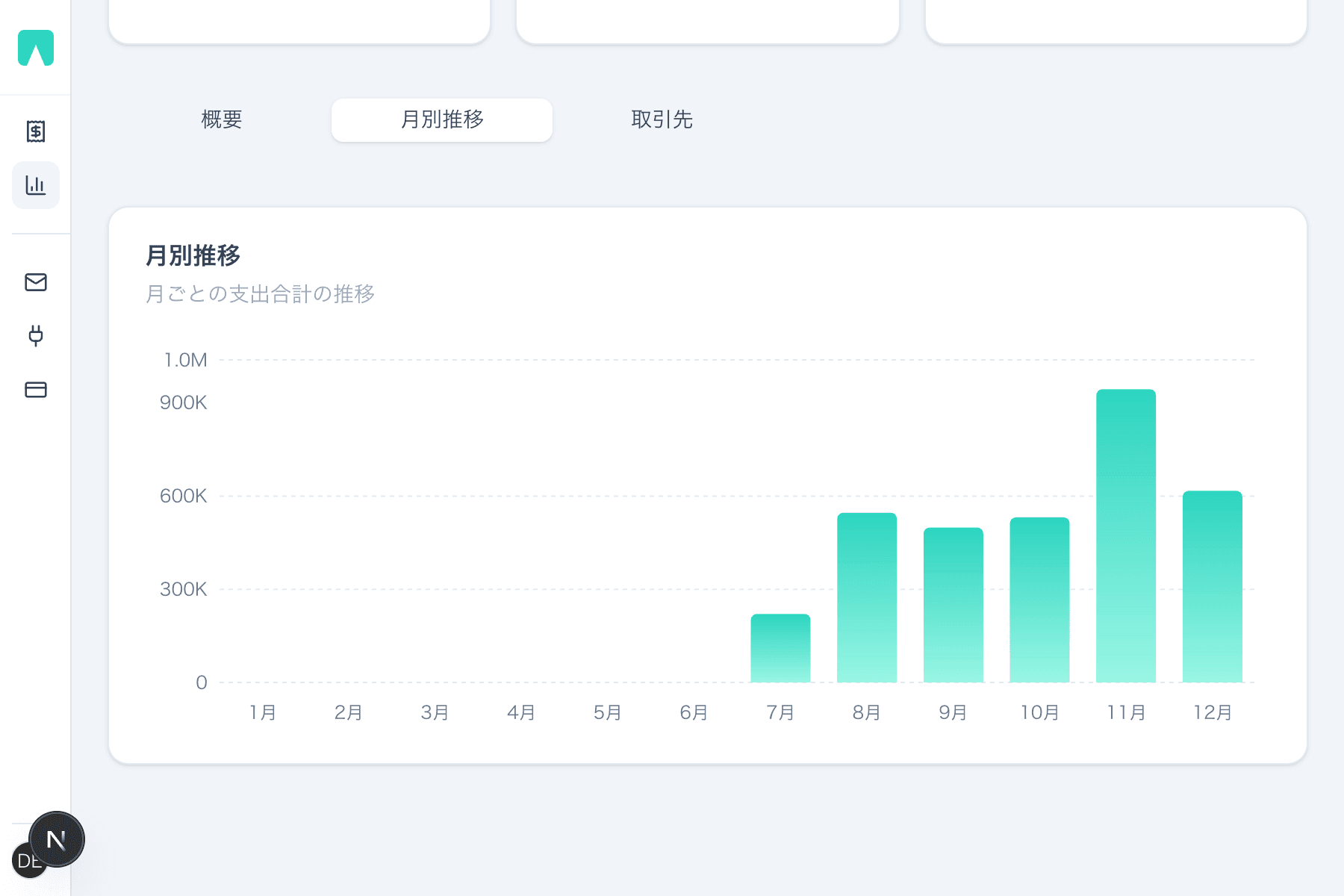The height and width of the screenshot is (896, 1344).
Task: Click the 月別推移 chart heading
Action: click(x=193, y=255)
